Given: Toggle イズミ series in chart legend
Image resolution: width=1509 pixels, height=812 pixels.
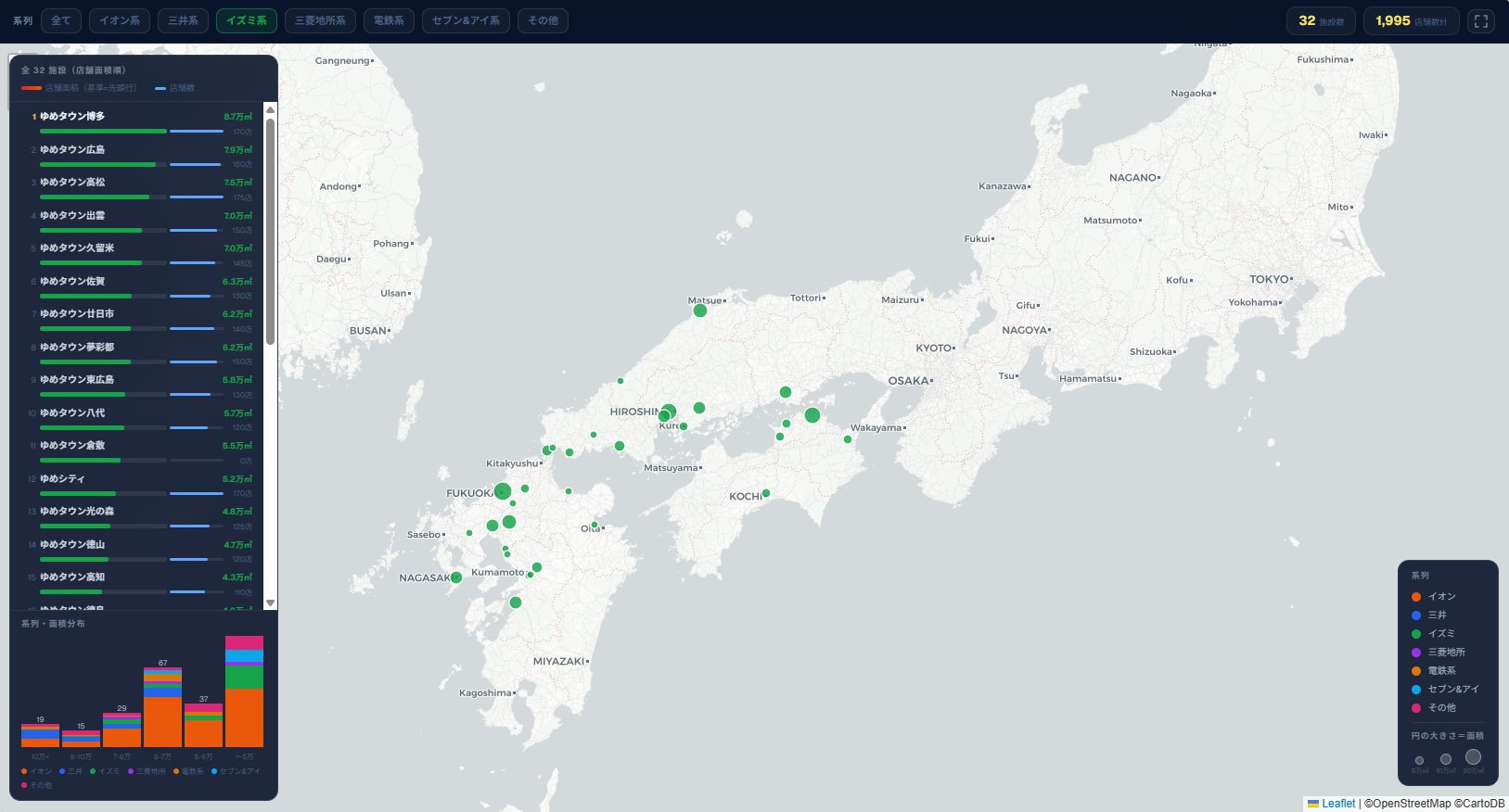Looking at the screenshot, I should click(105, 771).
